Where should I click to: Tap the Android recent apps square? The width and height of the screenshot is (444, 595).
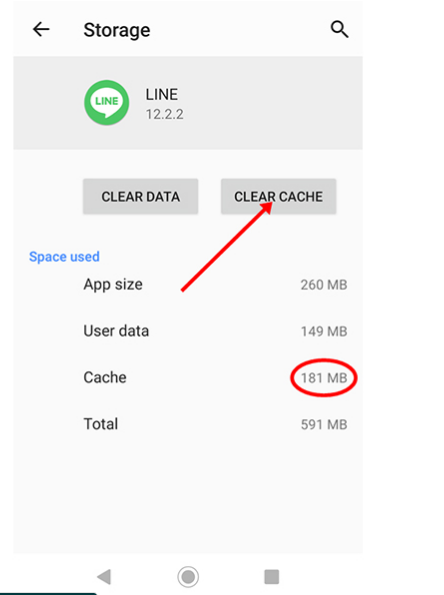pos(272,577)
